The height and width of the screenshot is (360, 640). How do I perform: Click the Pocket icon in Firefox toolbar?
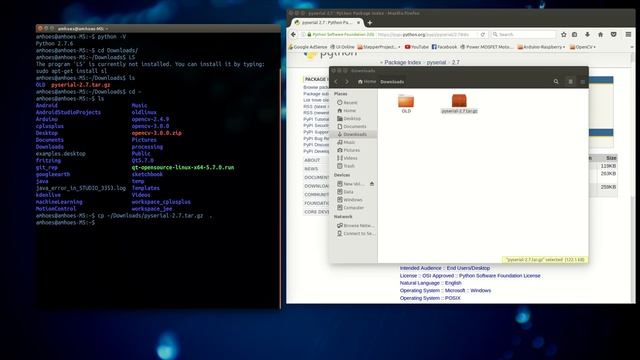(613, 35)
